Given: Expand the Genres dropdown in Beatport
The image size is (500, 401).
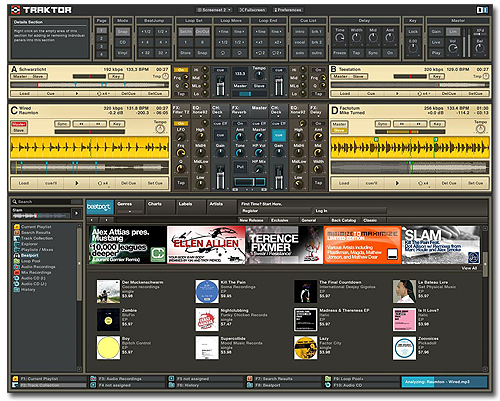Looking at the screenshot, I should click(x=130, y=211).
